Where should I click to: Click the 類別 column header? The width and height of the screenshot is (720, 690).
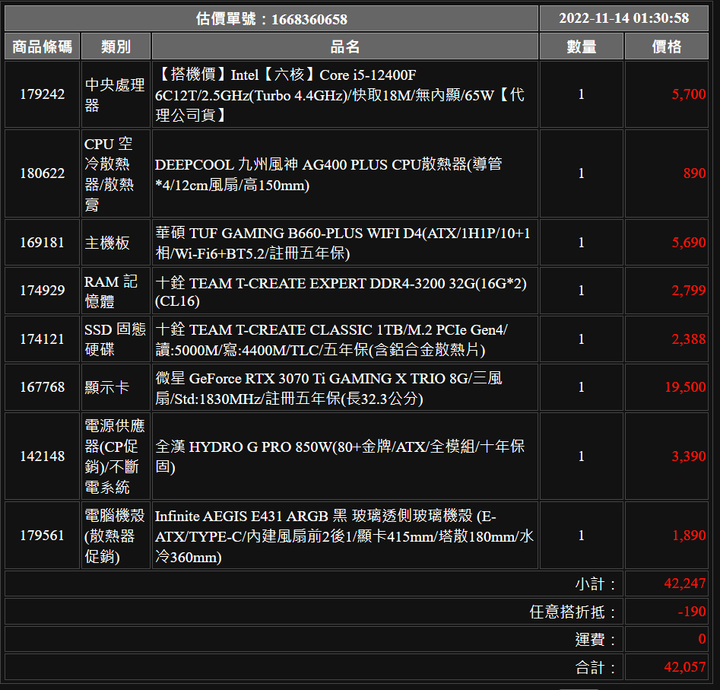(x=116, y=46)
